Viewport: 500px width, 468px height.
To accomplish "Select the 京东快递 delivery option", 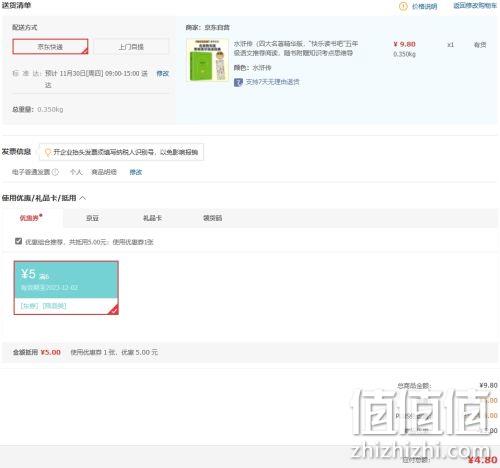I will (x=50, y=47).
